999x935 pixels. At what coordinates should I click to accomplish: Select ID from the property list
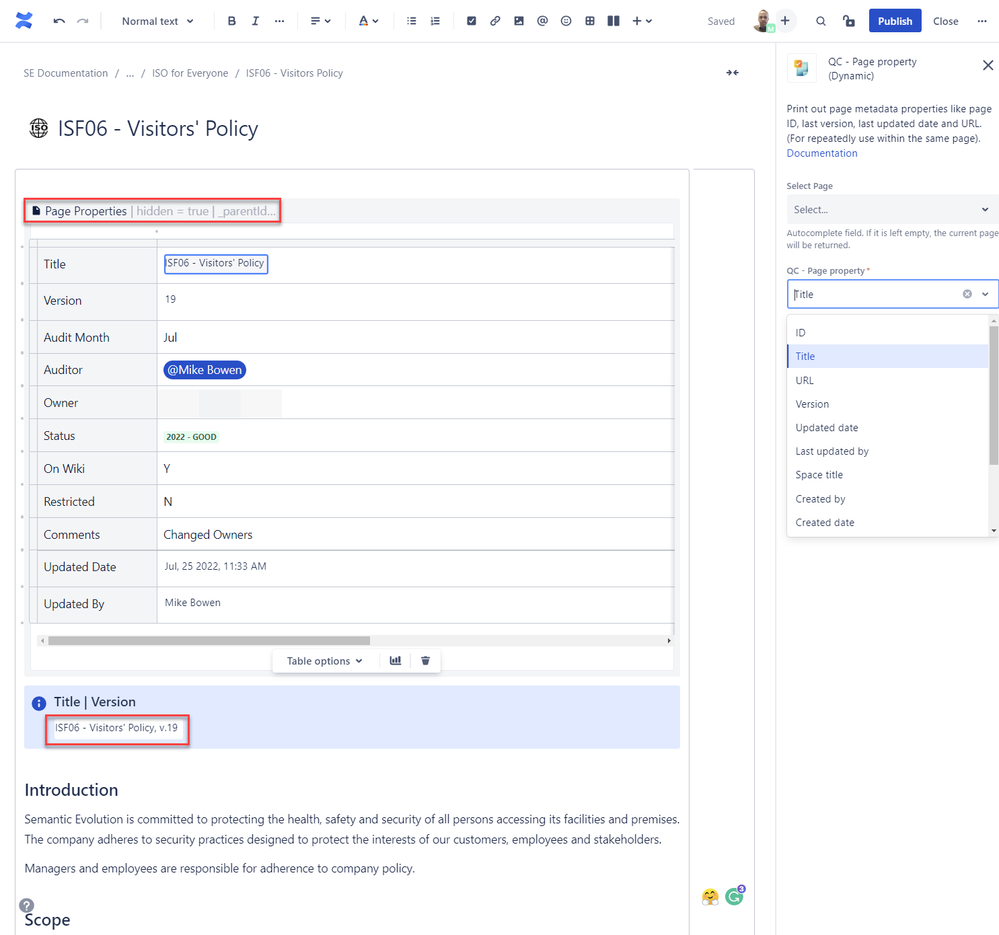(x=888, y=332)
